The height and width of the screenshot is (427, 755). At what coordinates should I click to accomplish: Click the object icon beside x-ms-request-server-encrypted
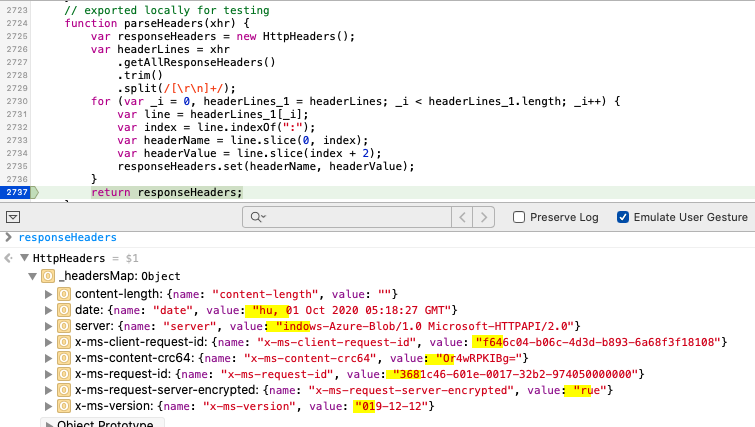[64, 390]
